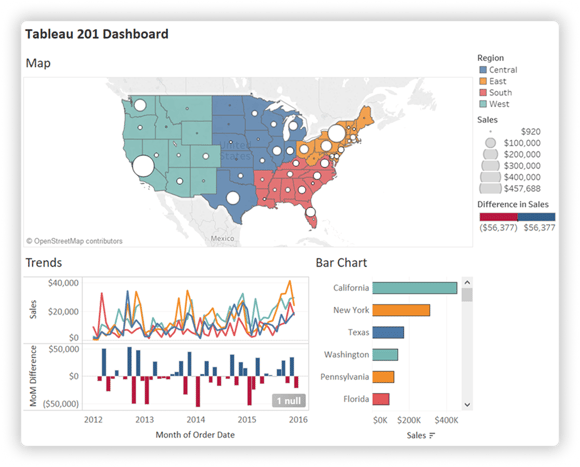This screenshot has height=467, width=580.
Task: Click the bar chart scrollbar thumb
Action: (467, 295)
